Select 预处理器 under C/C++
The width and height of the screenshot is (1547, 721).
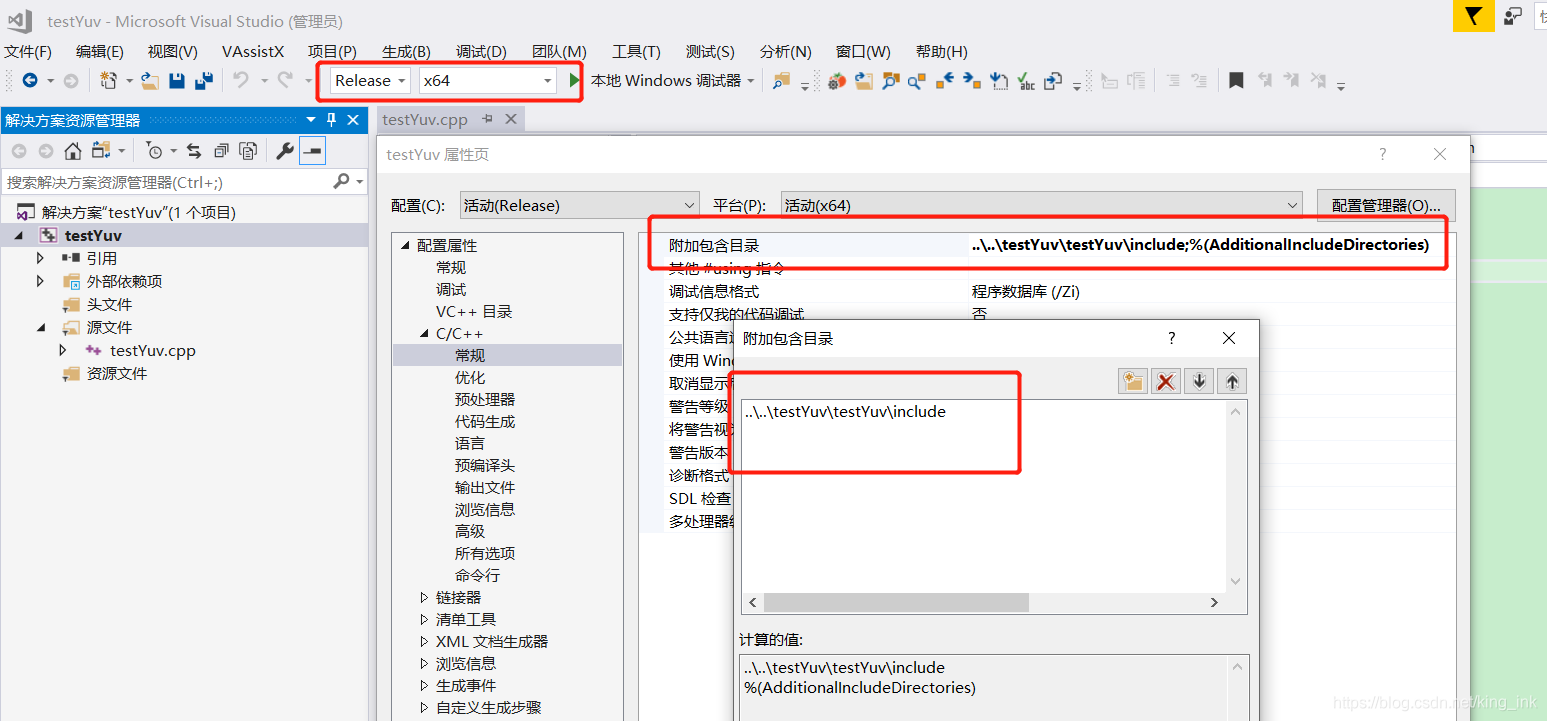[x=485, y=400]
